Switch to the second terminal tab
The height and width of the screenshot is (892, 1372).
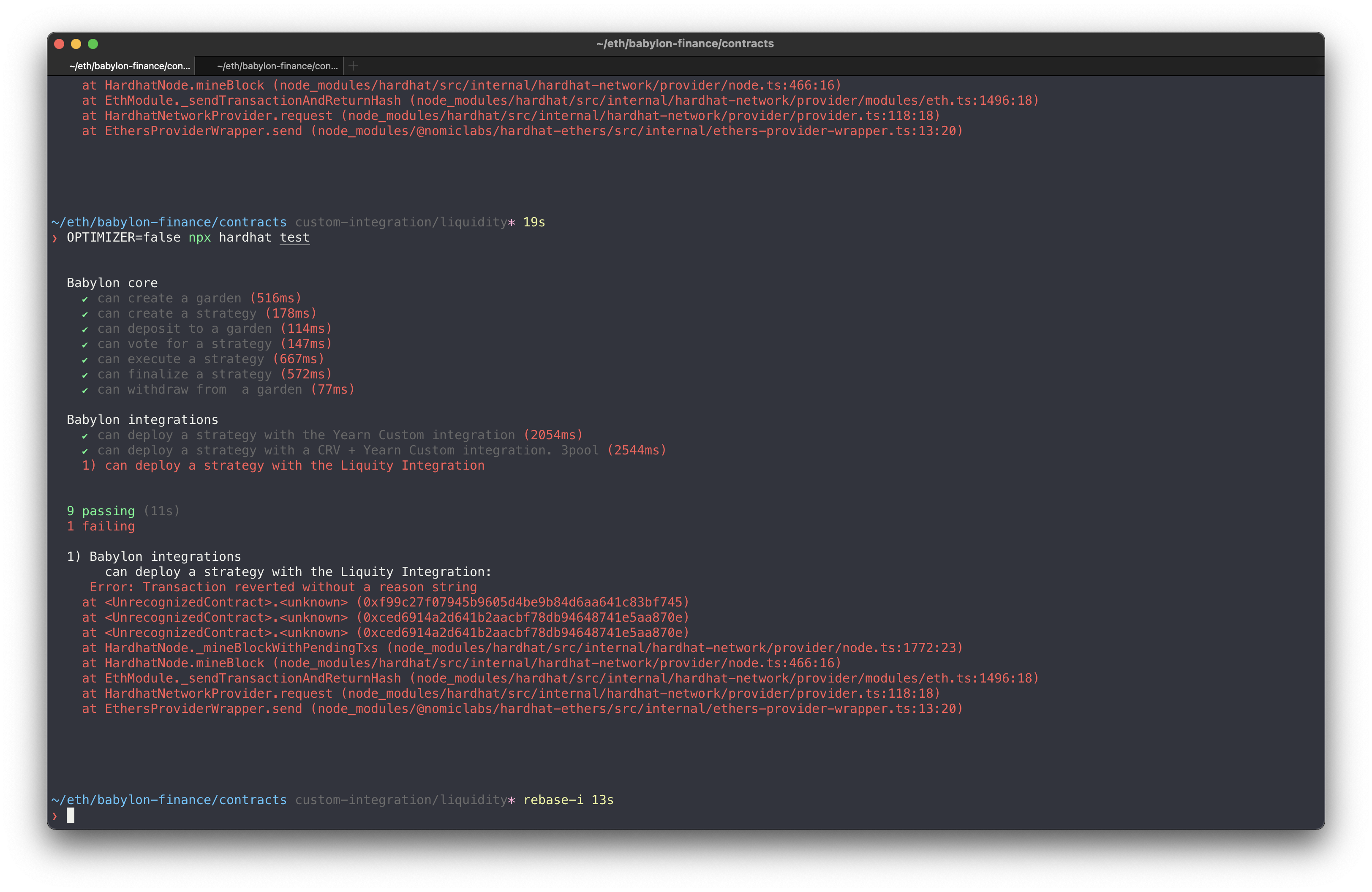[x=277, y=66]
